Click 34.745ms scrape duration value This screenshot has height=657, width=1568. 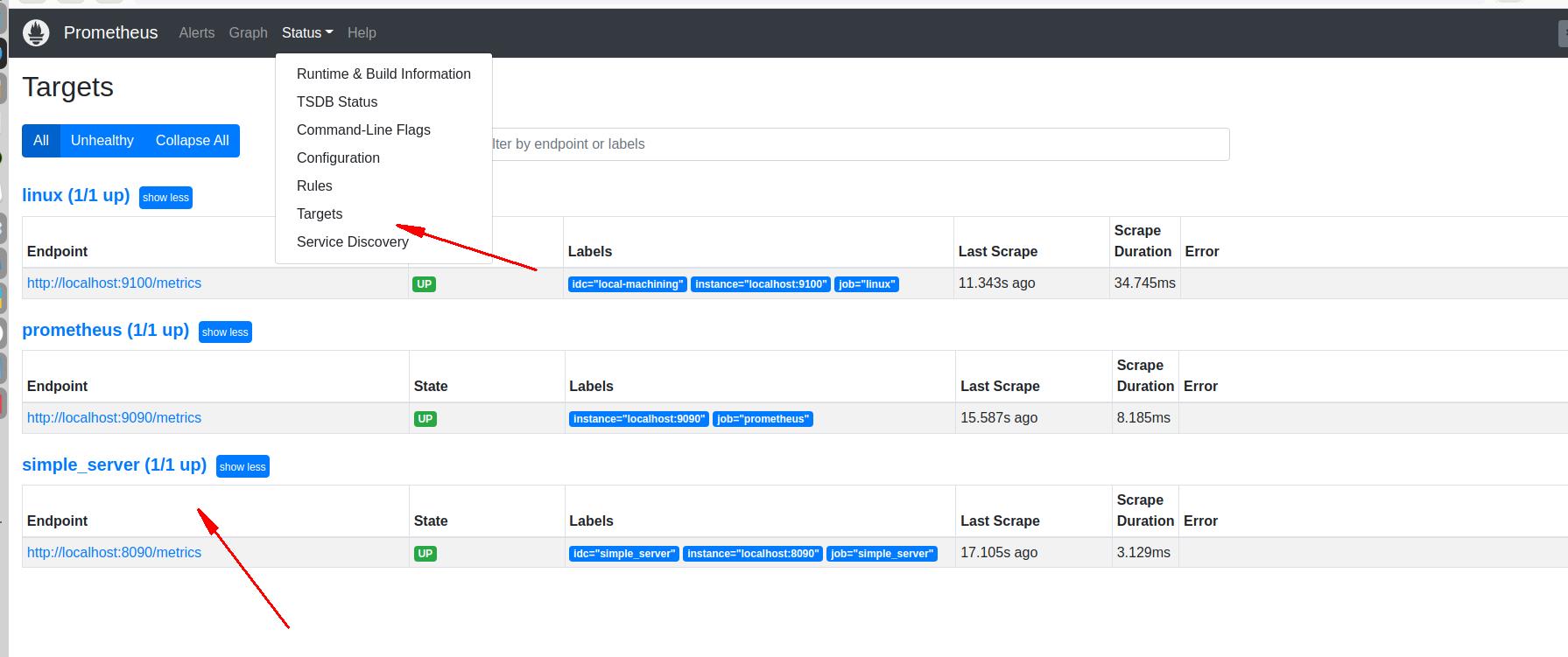point(1145,283)
